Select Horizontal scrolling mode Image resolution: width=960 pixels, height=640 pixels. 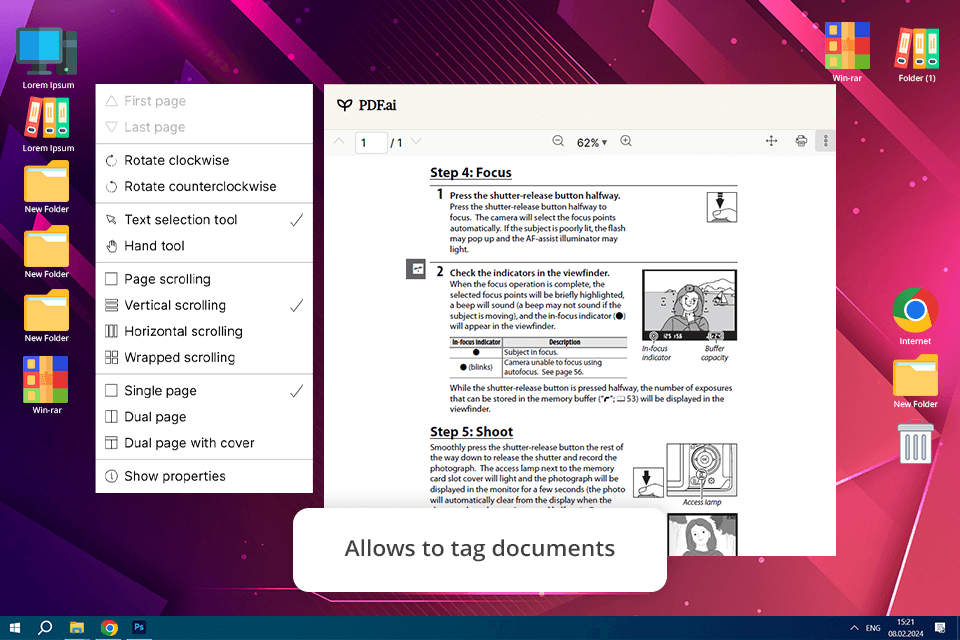pyautogui.click(x=204, y=331)
